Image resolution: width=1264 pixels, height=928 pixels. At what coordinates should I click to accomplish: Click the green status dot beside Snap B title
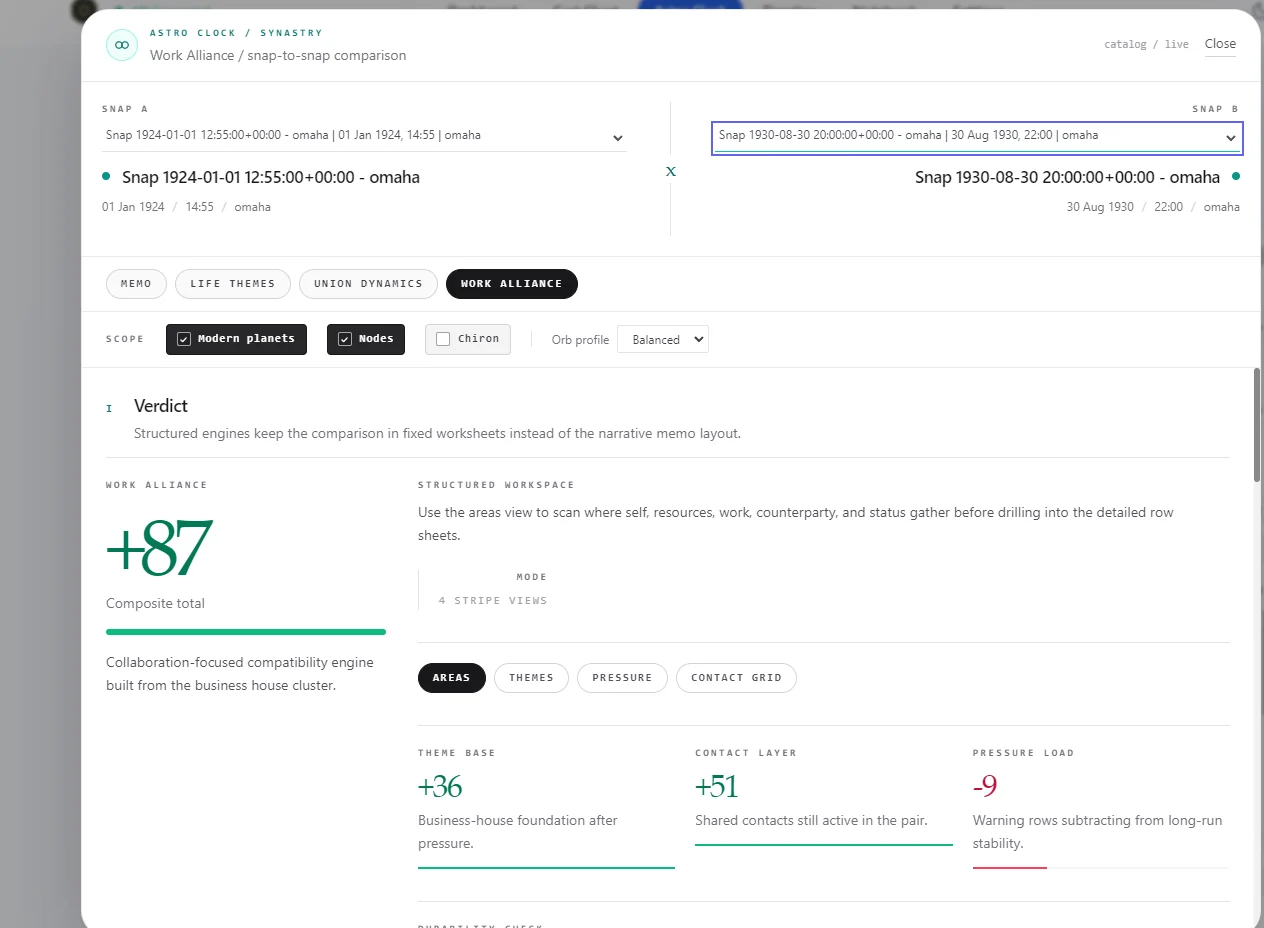point(1236,176)
